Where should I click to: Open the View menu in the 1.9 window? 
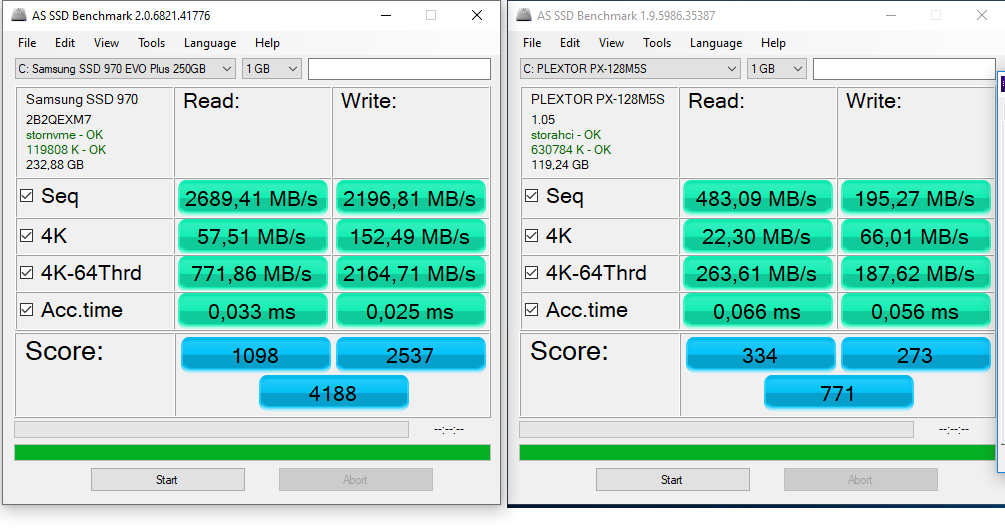(611, 43)
